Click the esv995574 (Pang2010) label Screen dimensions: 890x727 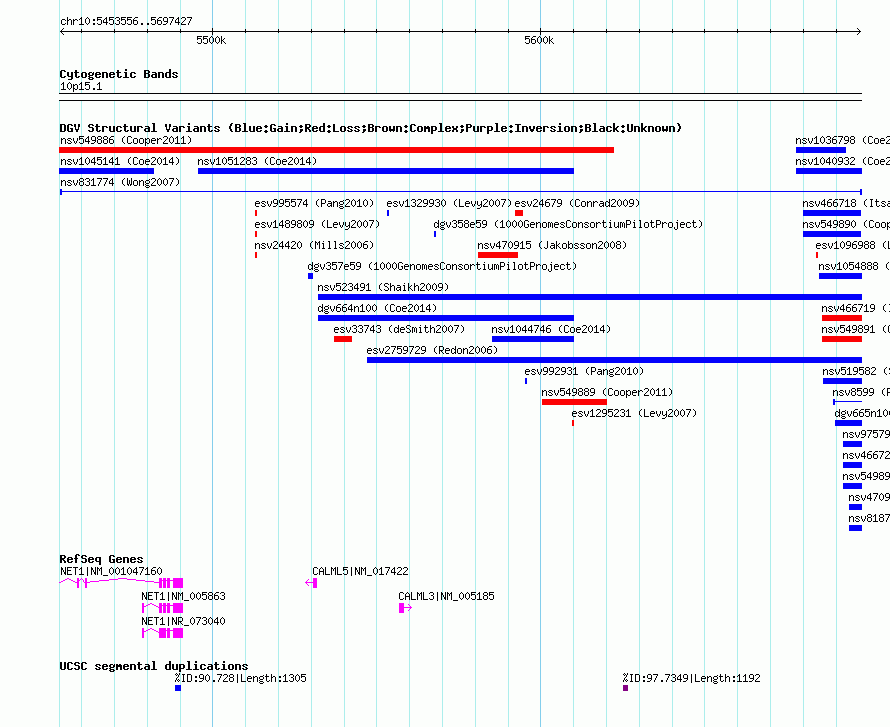(x=314, y=203)
